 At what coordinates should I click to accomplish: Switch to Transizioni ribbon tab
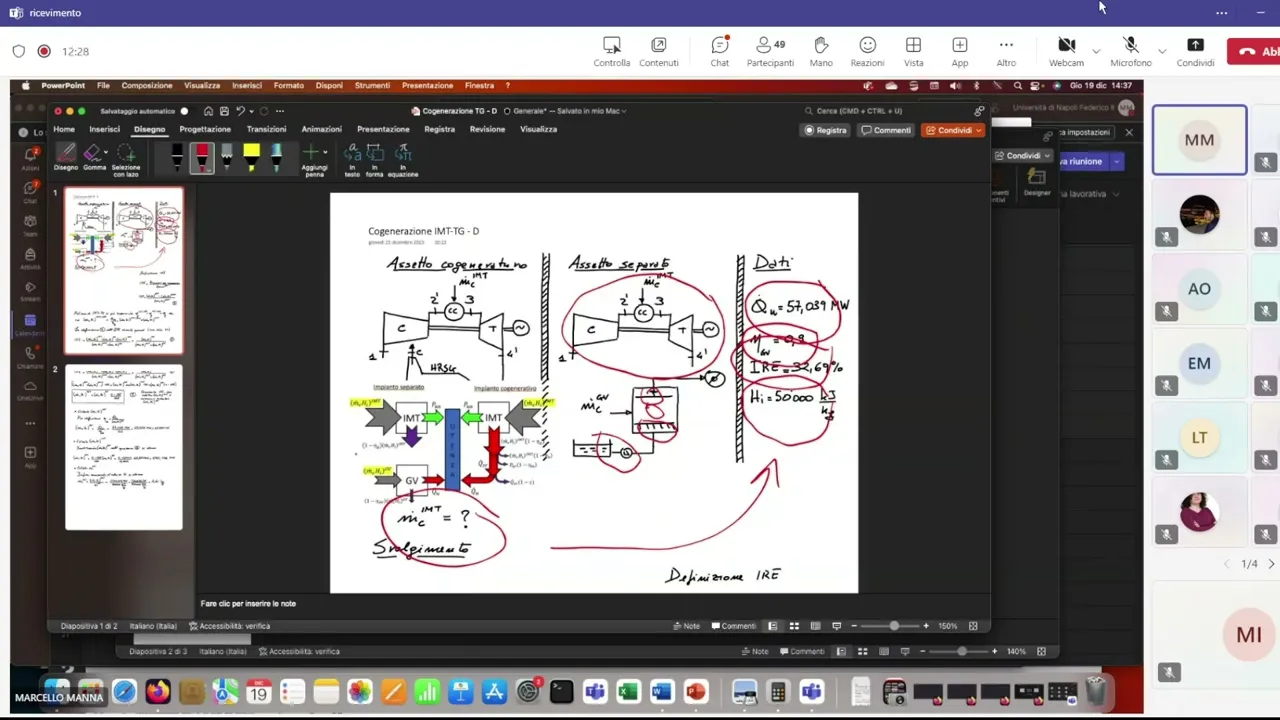266,129
